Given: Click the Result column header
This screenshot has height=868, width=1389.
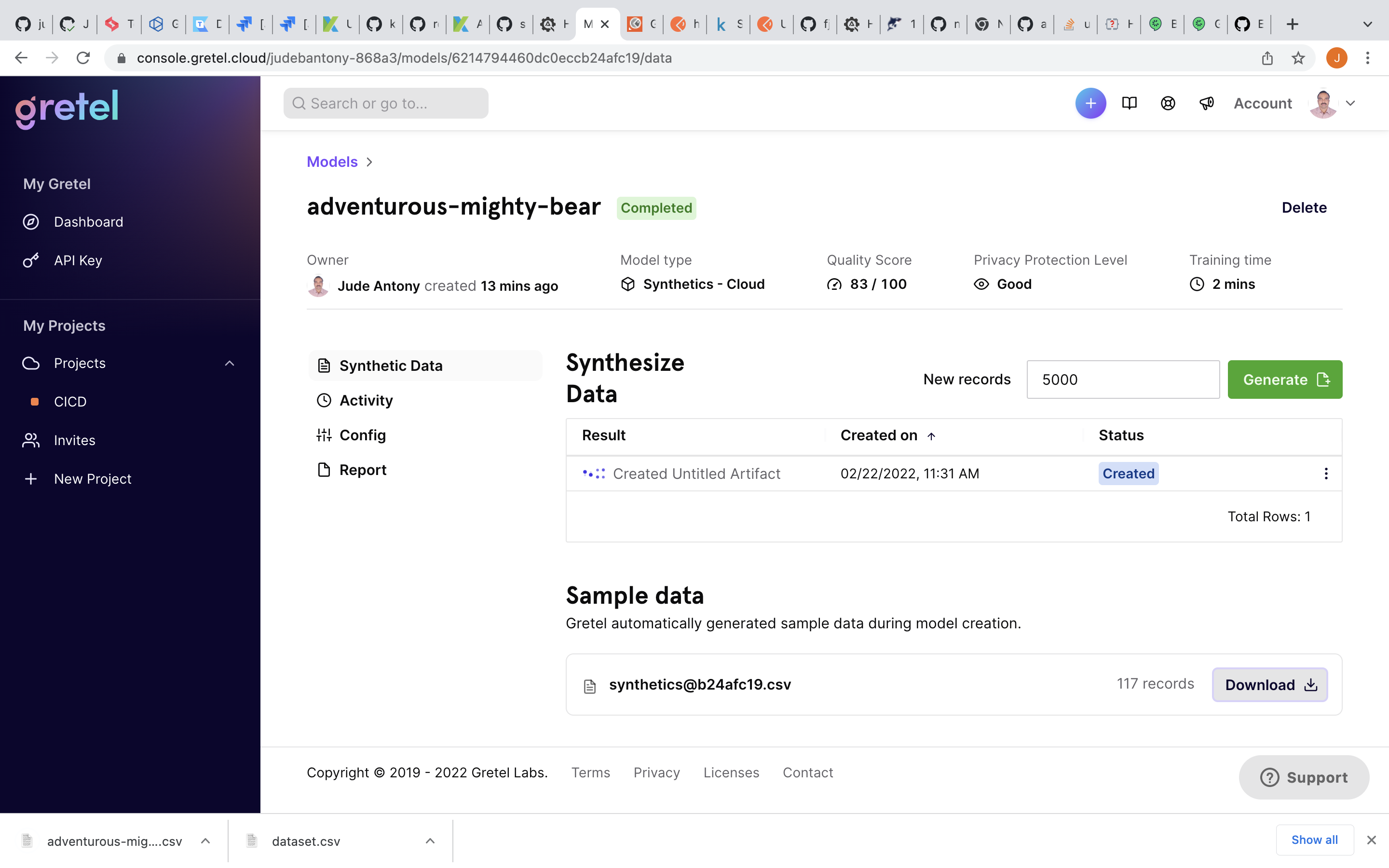Looking at the screenshot, I should [603, 436].
